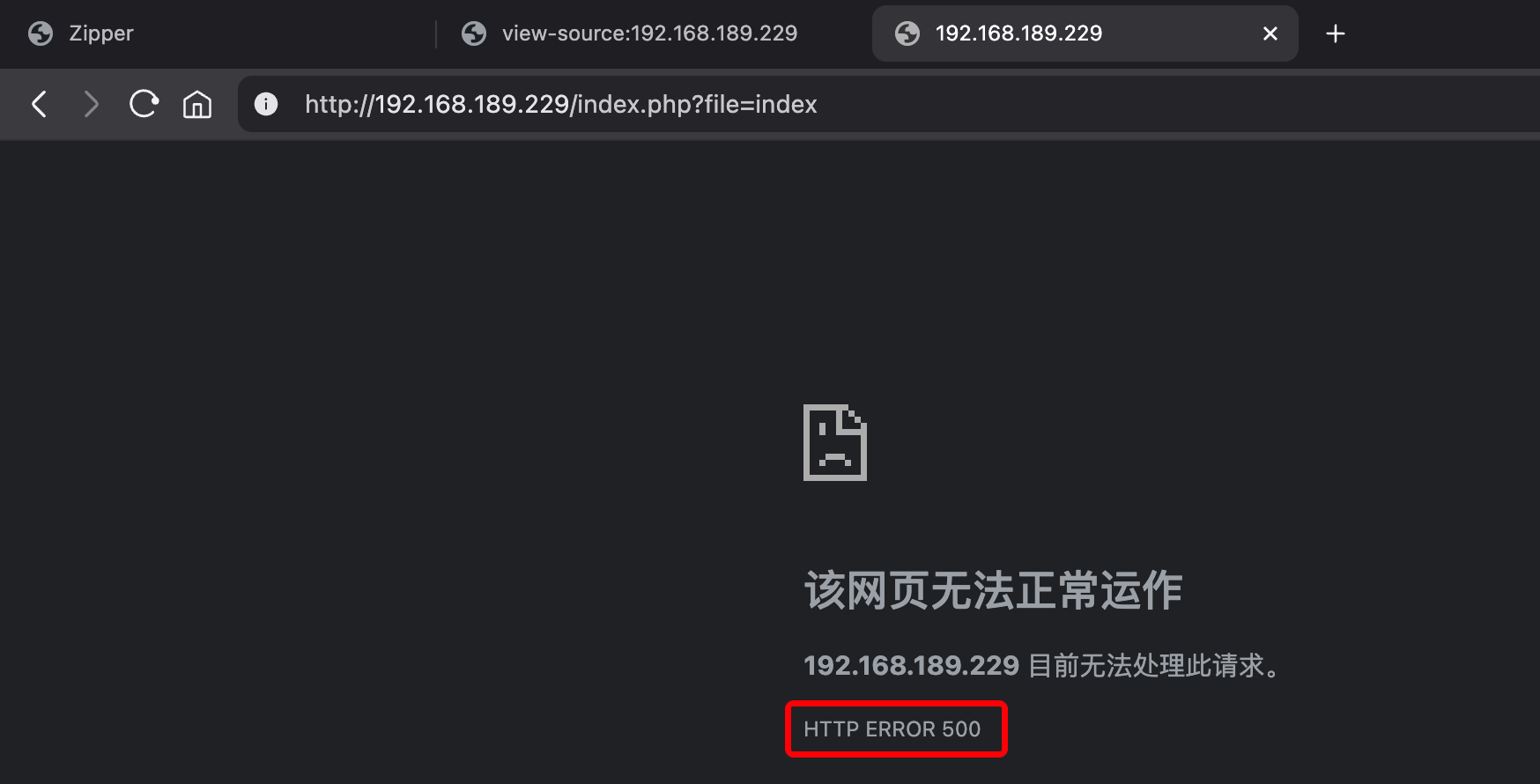Viewport: 1540px width, 784px height.
Task: Open the browser home page
Action: coord(197,104)
